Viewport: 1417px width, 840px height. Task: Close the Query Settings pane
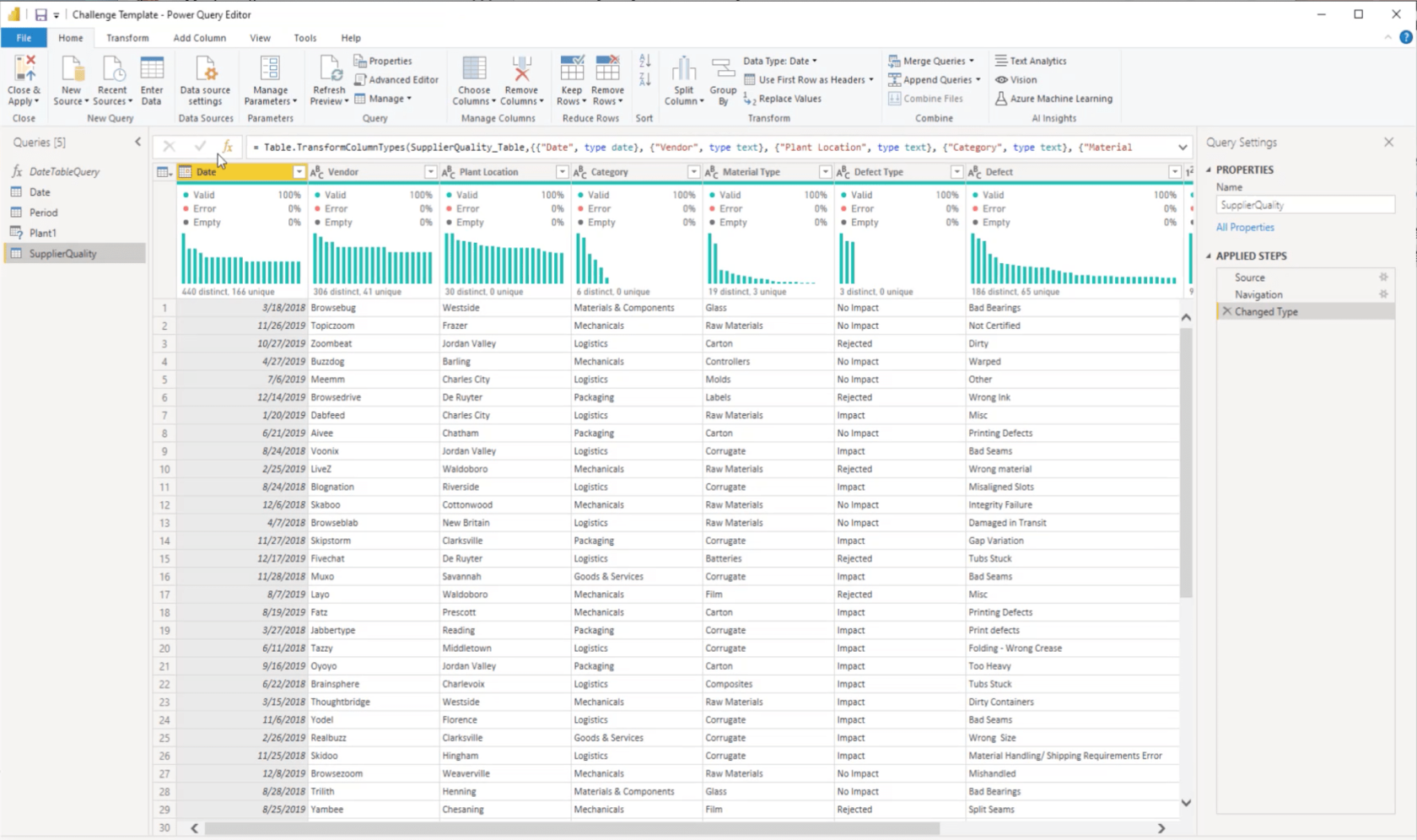1388,142
